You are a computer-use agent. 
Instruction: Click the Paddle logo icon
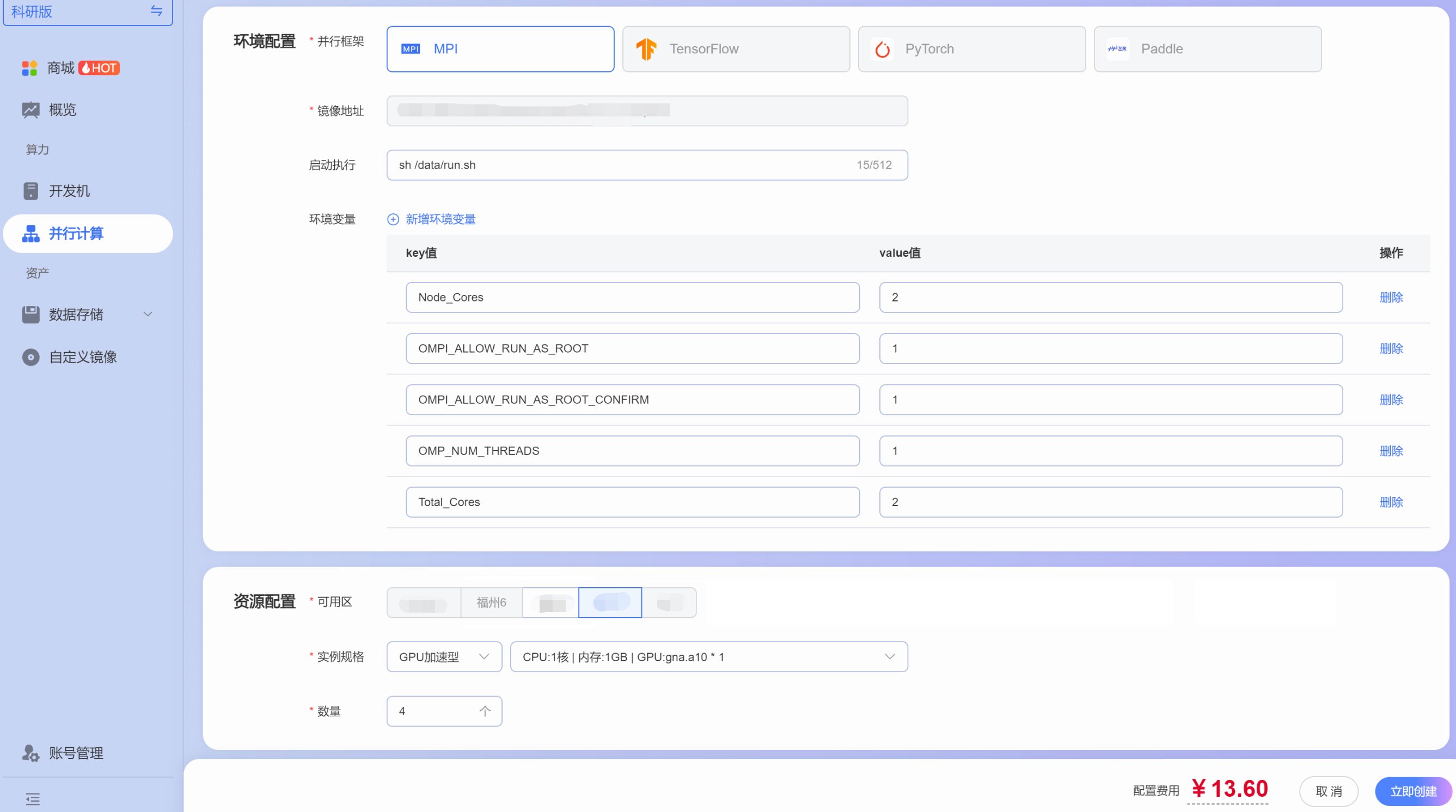[1117, 49]
